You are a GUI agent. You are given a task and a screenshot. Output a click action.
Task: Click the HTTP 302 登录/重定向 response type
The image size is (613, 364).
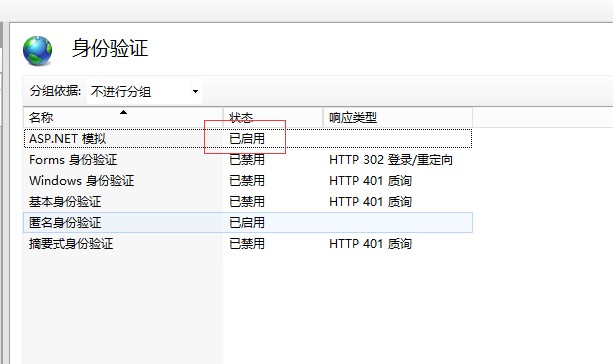coord(391,160)
